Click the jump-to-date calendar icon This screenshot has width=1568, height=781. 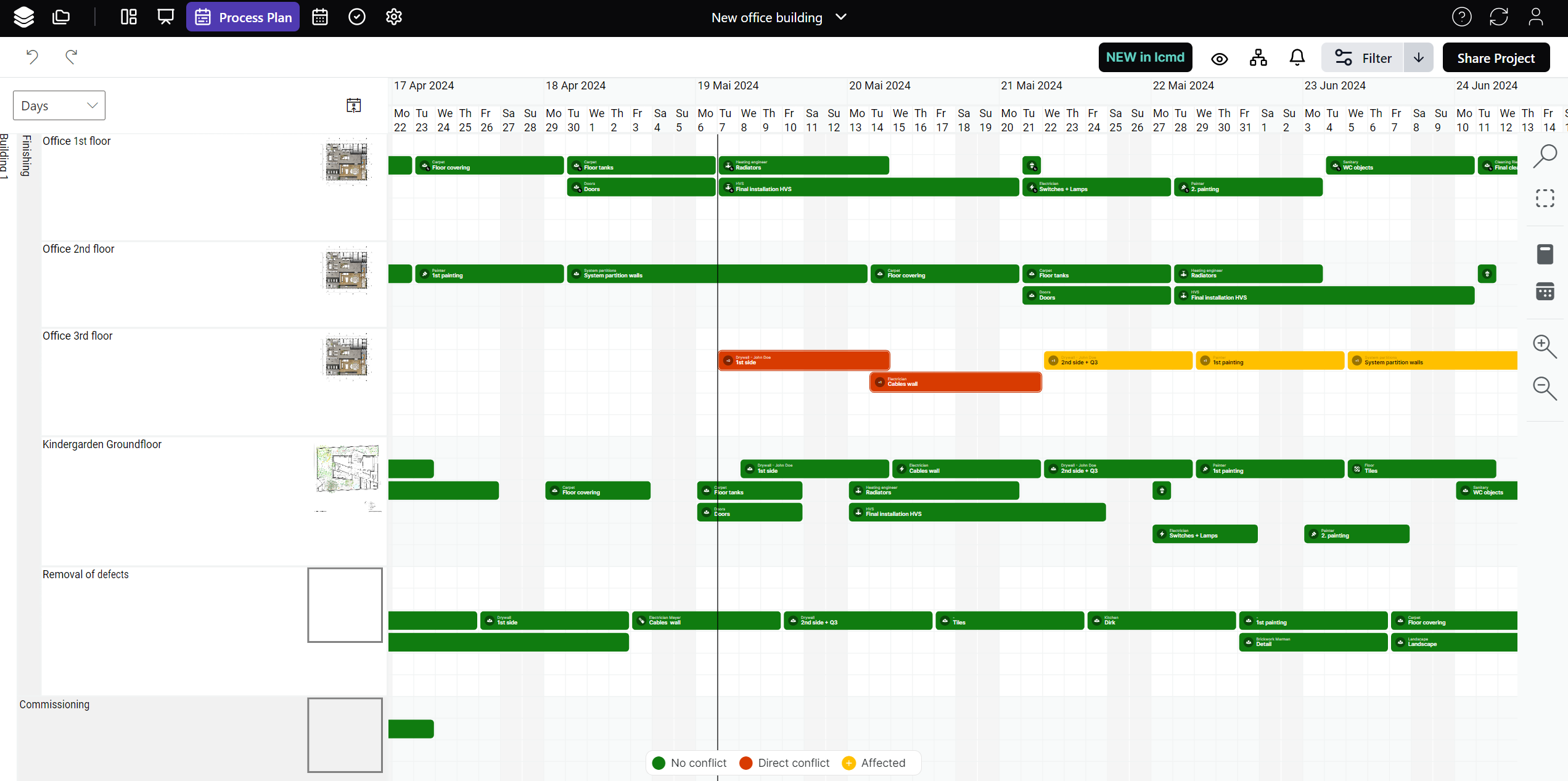(x=353, y=105)
